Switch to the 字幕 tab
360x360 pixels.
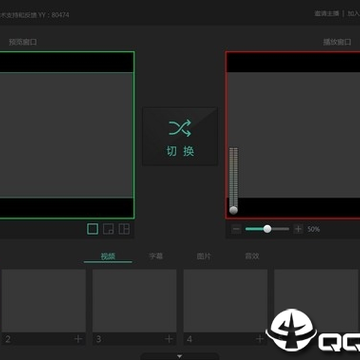[x=156, y=256]
